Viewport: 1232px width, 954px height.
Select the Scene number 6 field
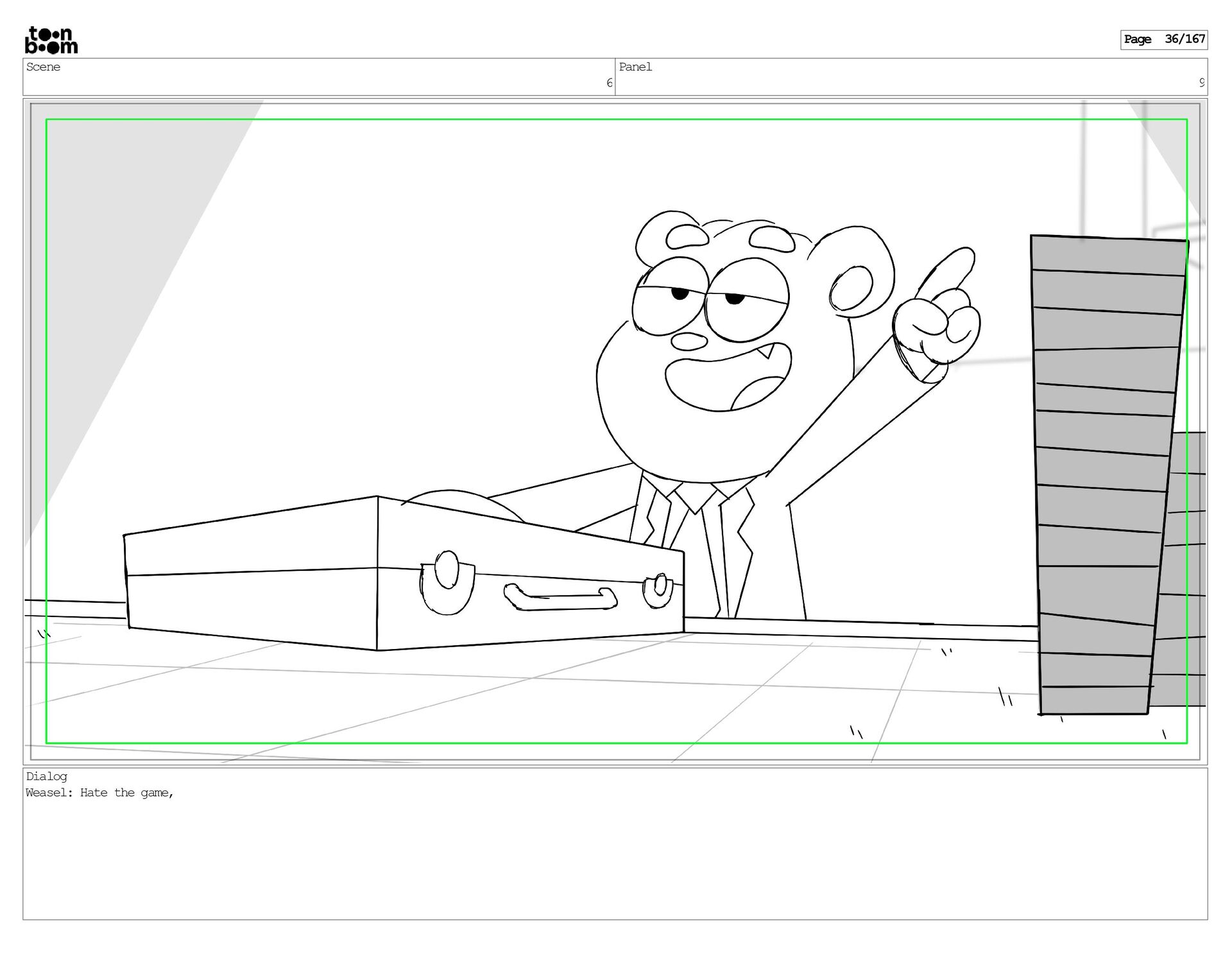609,83
